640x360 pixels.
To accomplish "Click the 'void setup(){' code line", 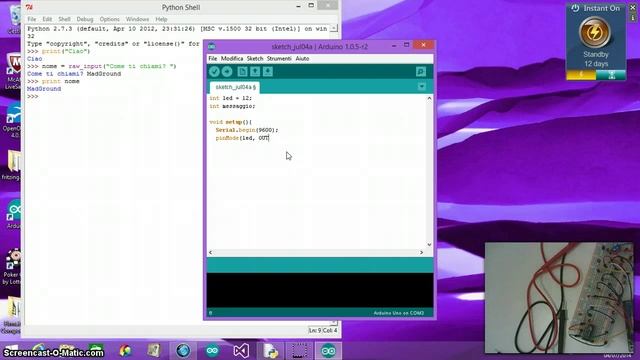I will pos(231,122).
